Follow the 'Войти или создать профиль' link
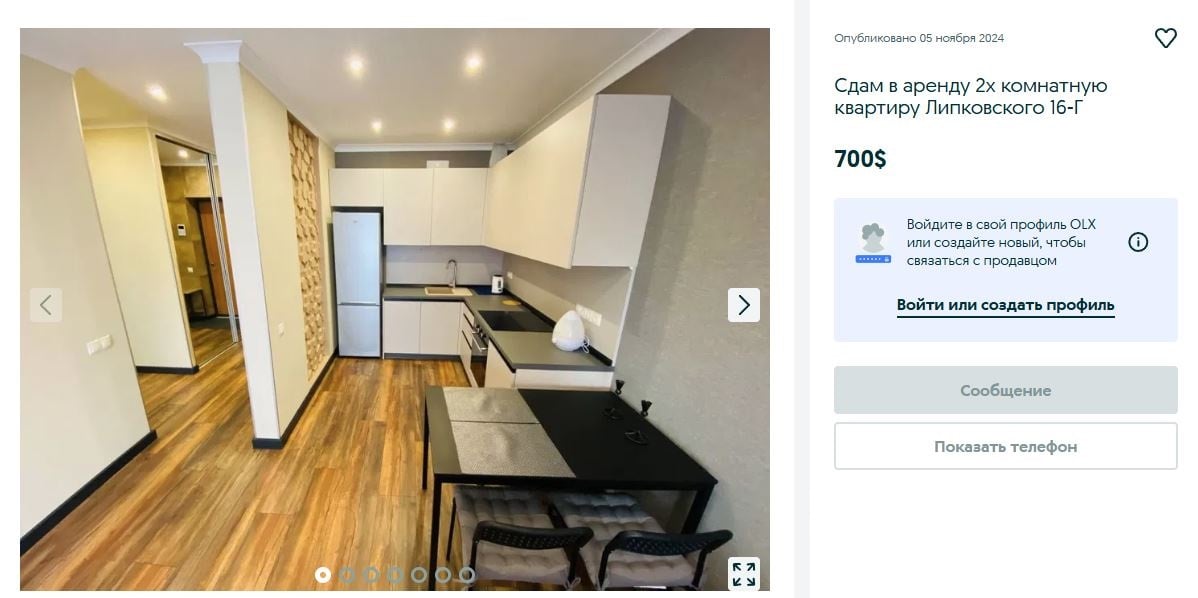The width and height of the screenshot is (1198, 598). tap(1005, 305)
